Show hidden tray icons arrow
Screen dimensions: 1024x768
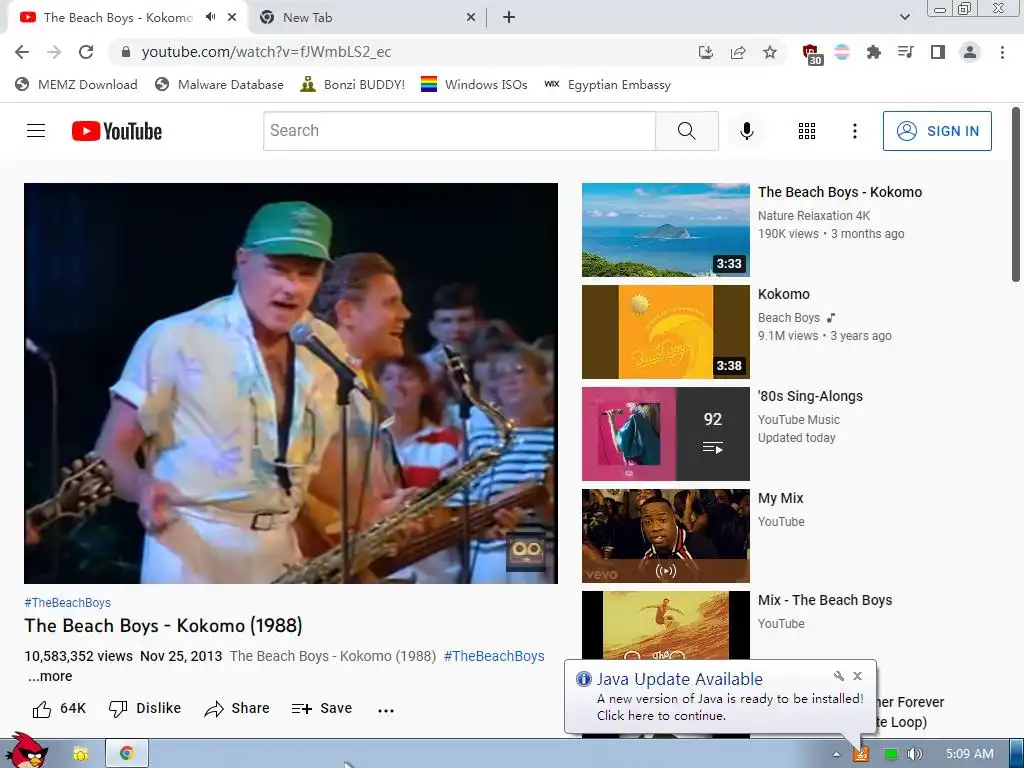tap(836, 754)
